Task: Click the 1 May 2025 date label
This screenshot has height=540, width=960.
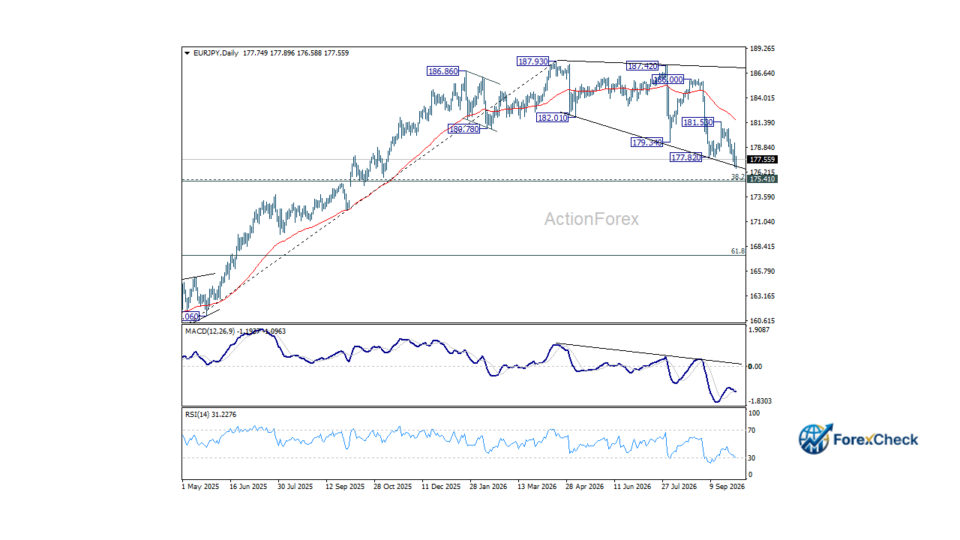Action: point(200,487)
